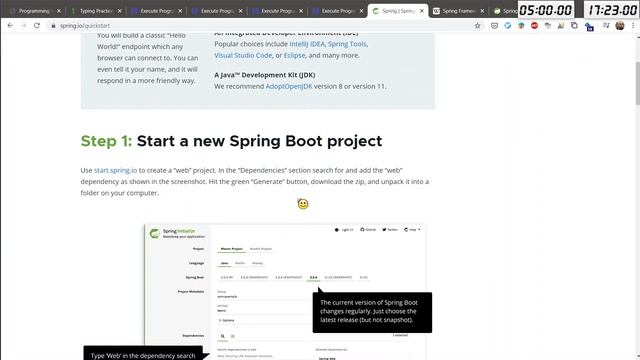Switch to the Spring Framework tab
Screen dimensions: 640x360
pyautogui.click(x=458, y=11)
